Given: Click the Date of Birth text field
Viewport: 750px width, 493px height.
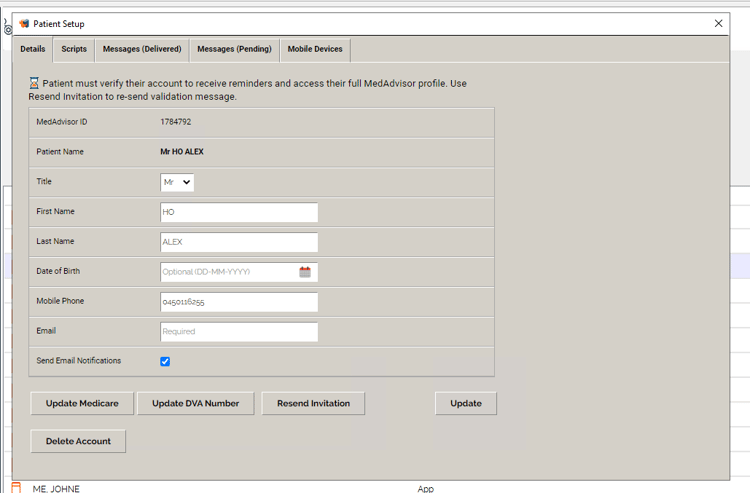Looking at the screenshot, I should 228,272.
